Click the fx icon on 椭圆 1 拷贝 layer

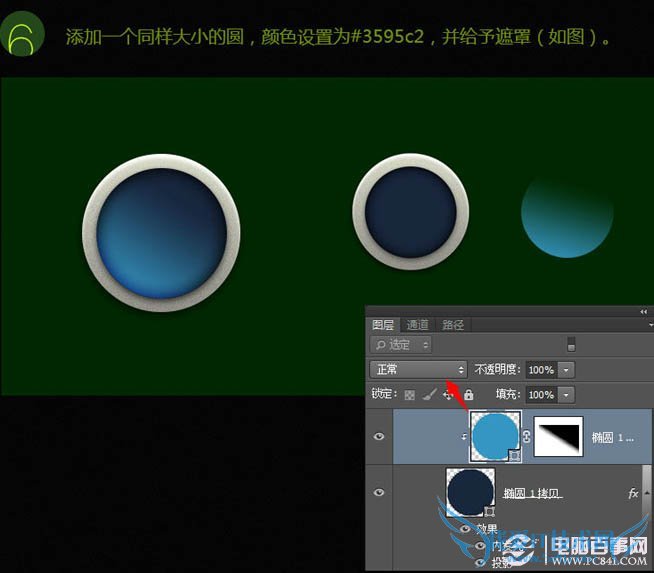coord(633,493)
